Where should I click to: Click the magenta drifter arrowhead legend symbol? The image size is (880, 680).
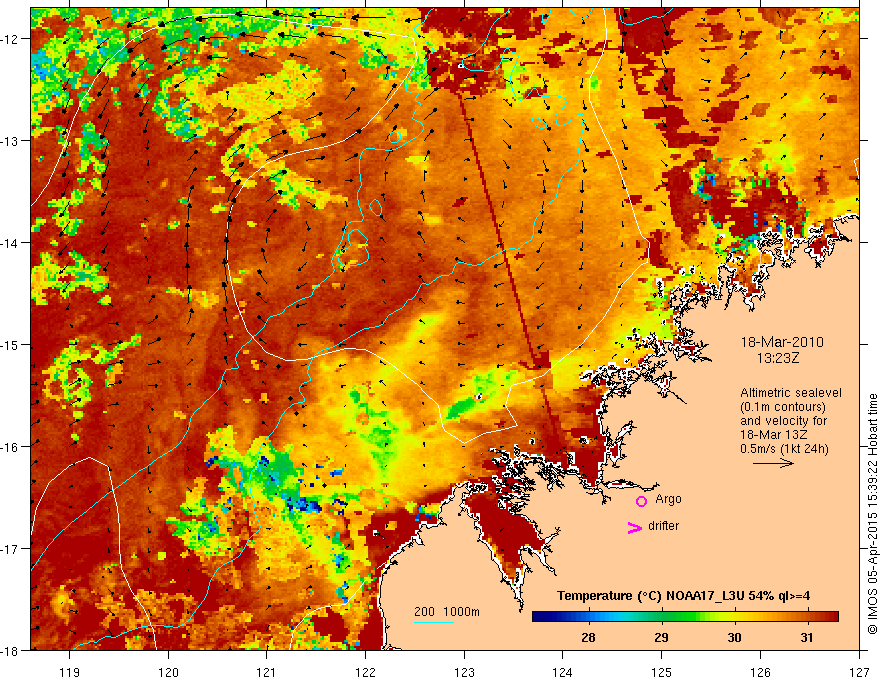(x=635, y=527)
